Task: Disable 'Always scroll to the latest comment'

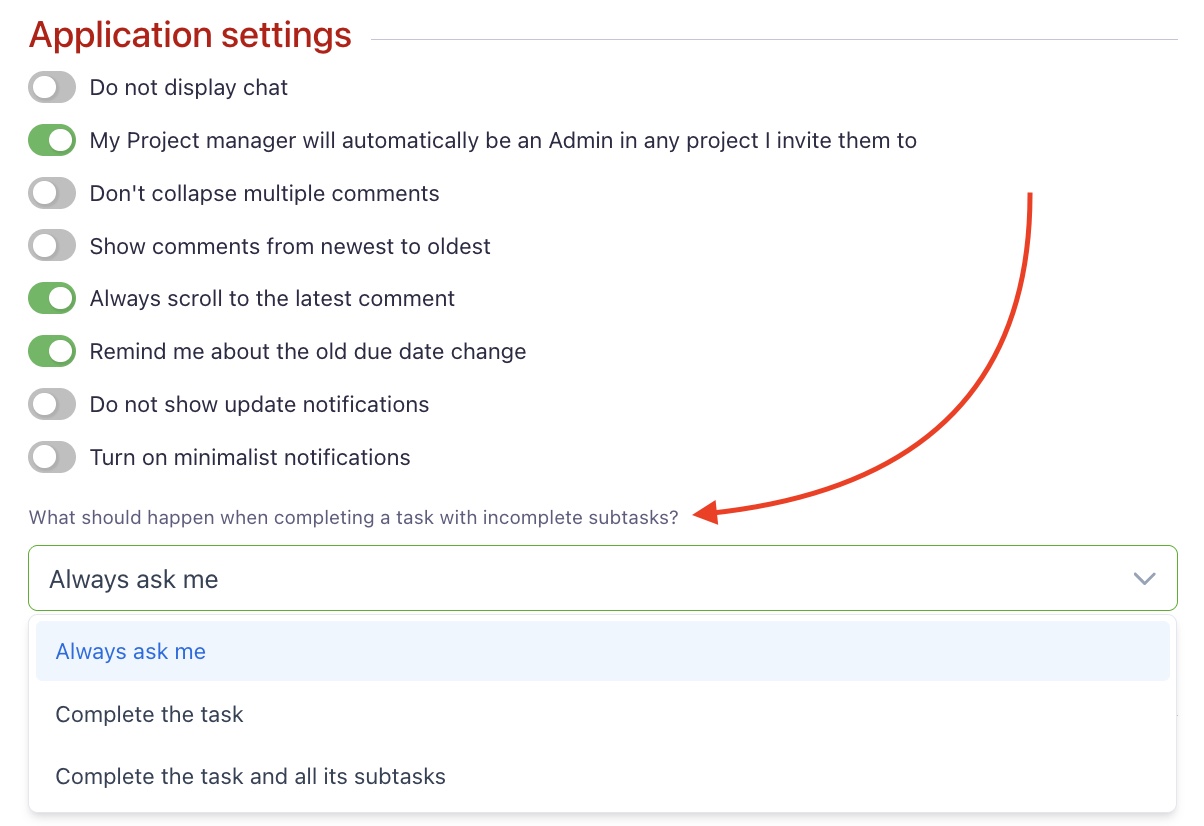Action: [x=51, y=298]
